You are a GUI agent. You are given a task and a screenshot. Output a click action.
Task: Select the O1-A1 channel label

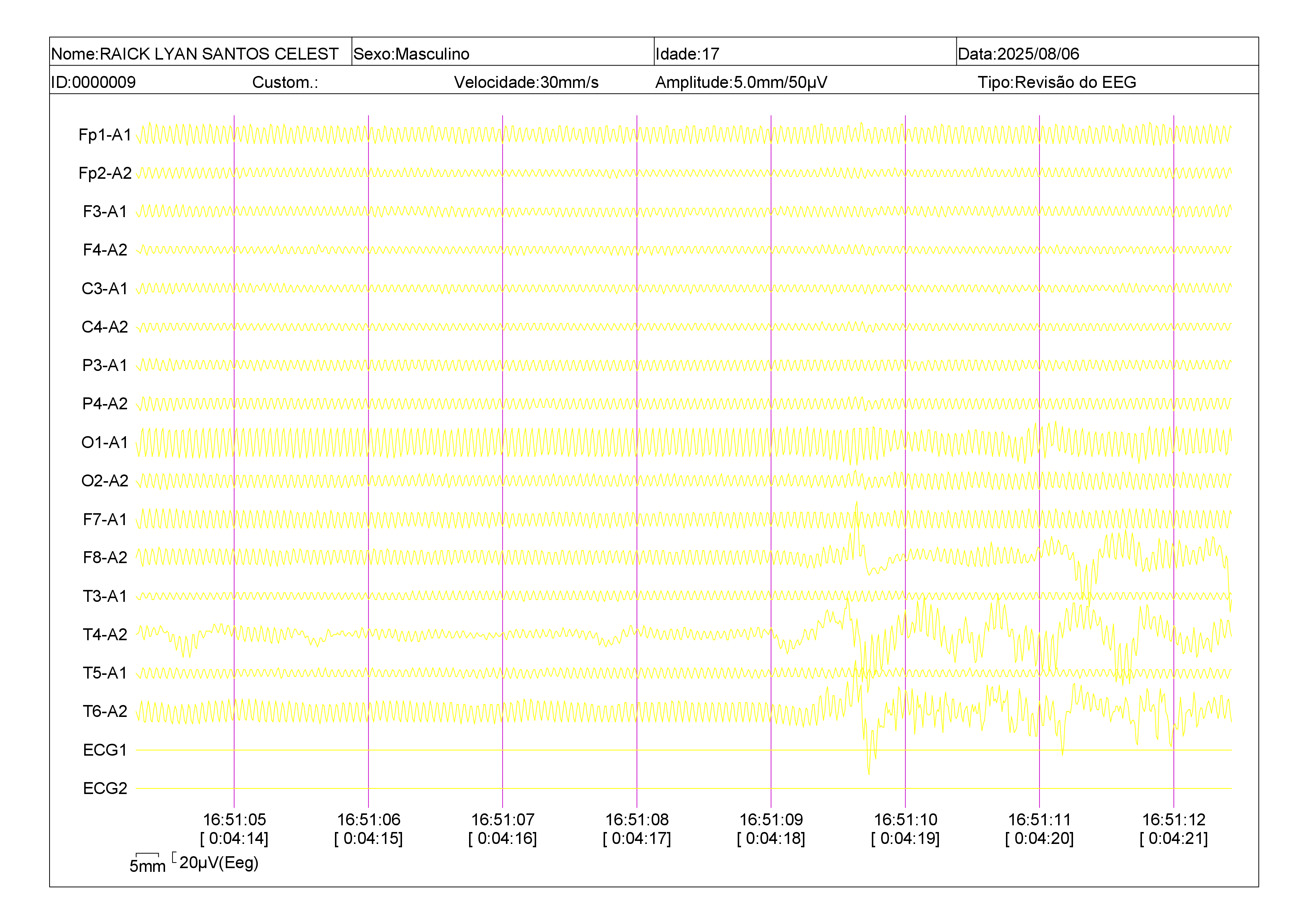pos(105,442)
